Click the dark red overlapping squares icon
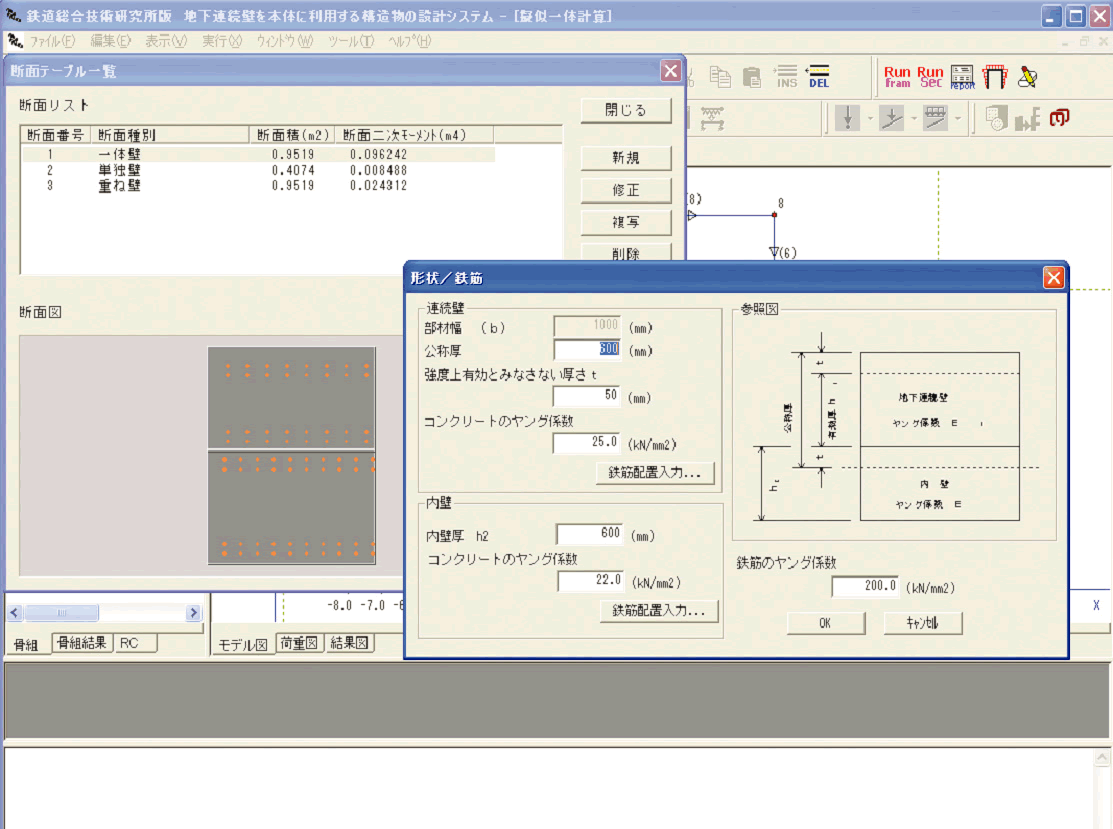1113x829 pixels. tap(1060, 119)
